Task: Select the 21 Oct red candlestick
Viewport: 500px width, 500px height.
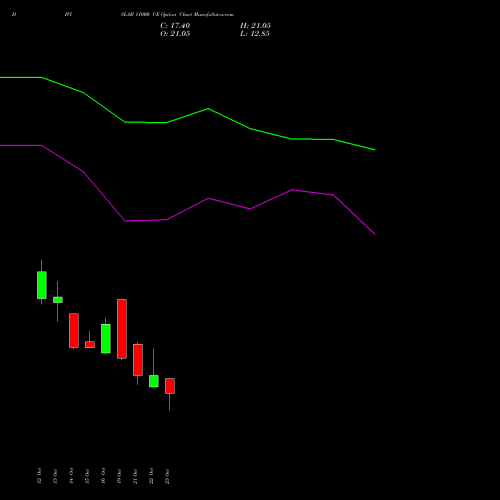Action: pos(138,360)
